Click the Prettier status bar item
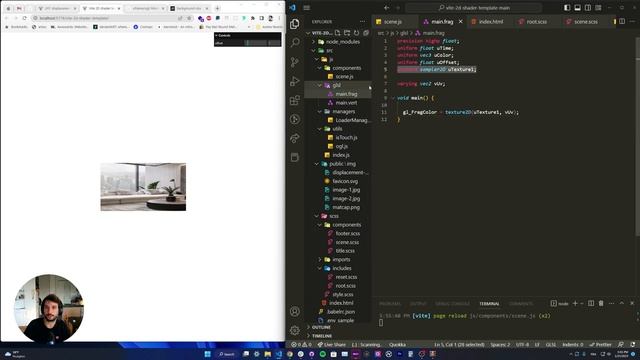Viewport: 640px width, 360px height. pyautogui.click(x=600, y=345)
